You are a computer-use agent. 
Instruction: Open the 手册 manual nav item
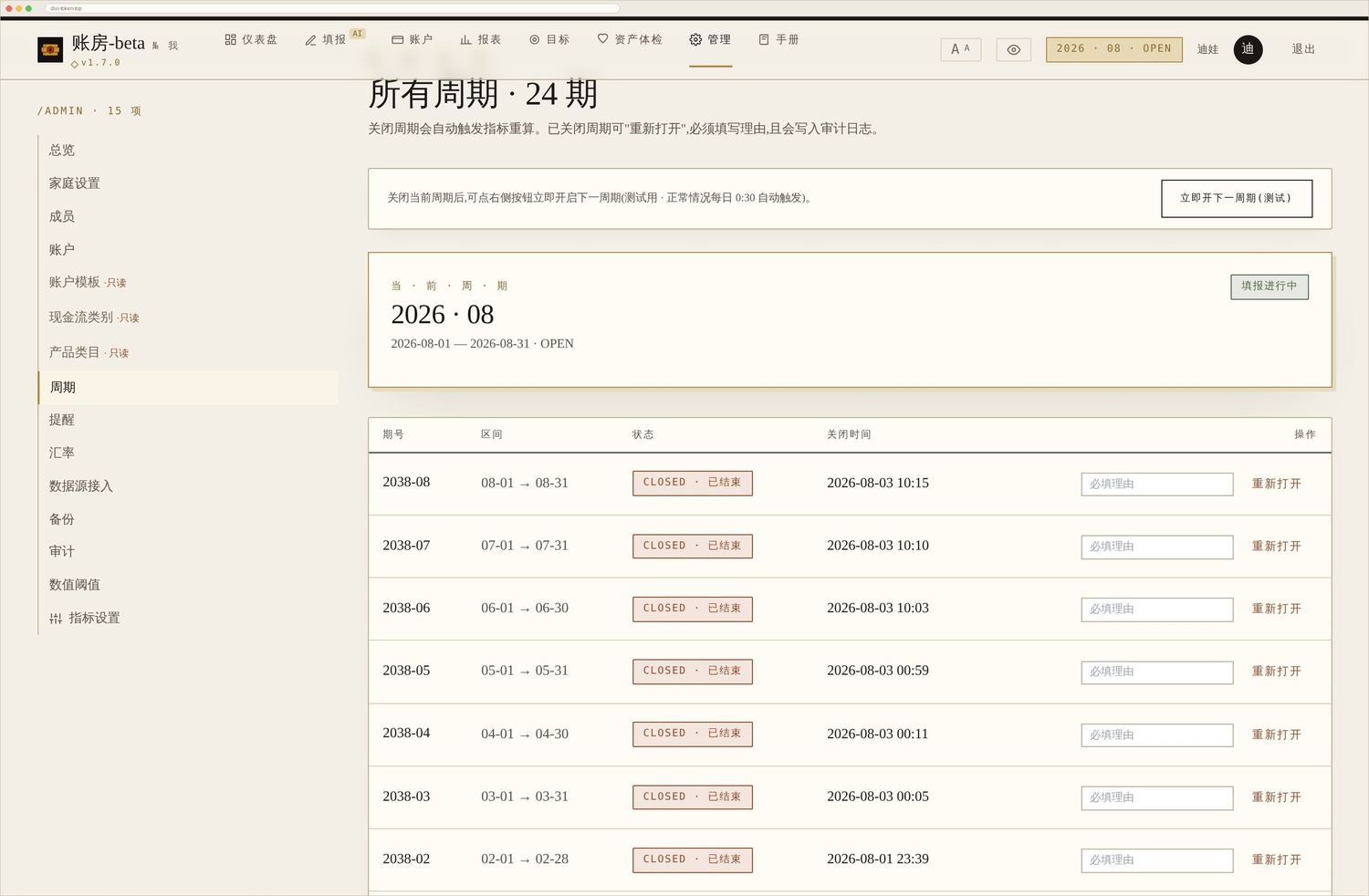(779, 39)
